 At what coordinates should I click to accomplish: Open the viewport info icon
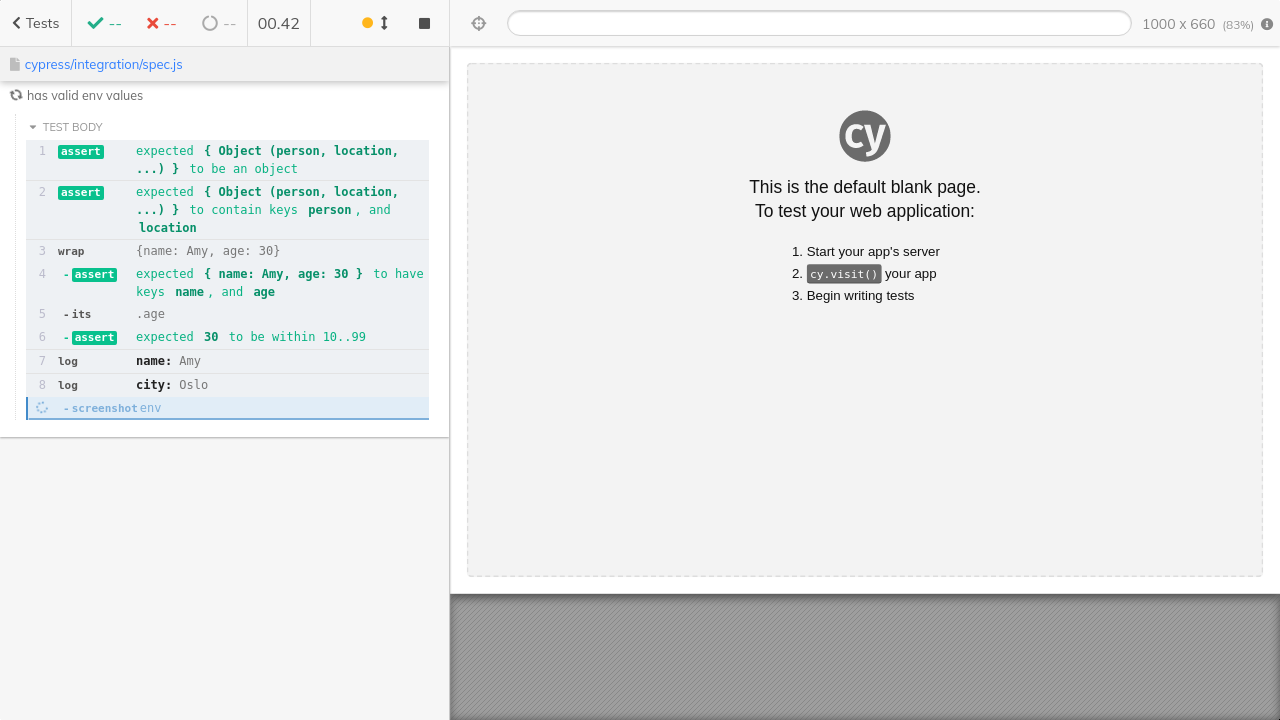coord(1267,24)
